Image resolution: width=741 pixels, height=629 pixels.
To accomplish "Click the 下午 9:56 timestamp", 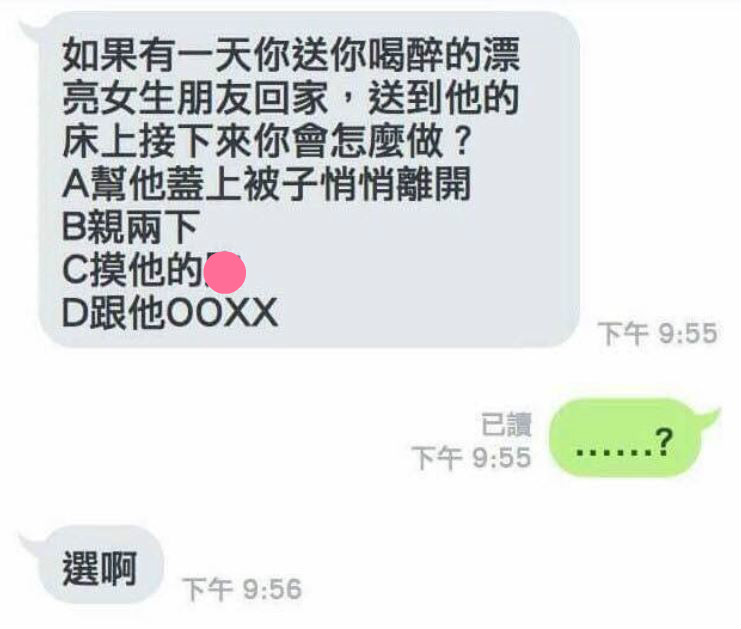I will (243, 589).
